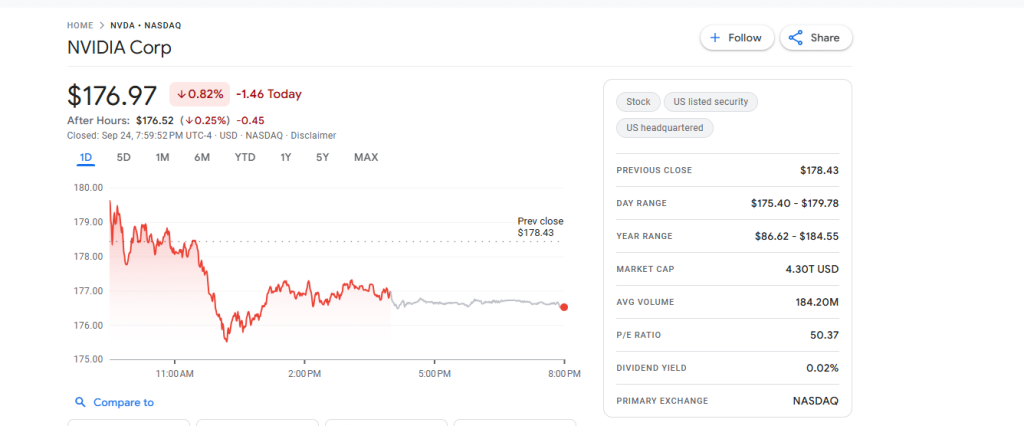1024x426 pixels.
Task: Click the US headquartered chip
Action: [x=664, y=128]
